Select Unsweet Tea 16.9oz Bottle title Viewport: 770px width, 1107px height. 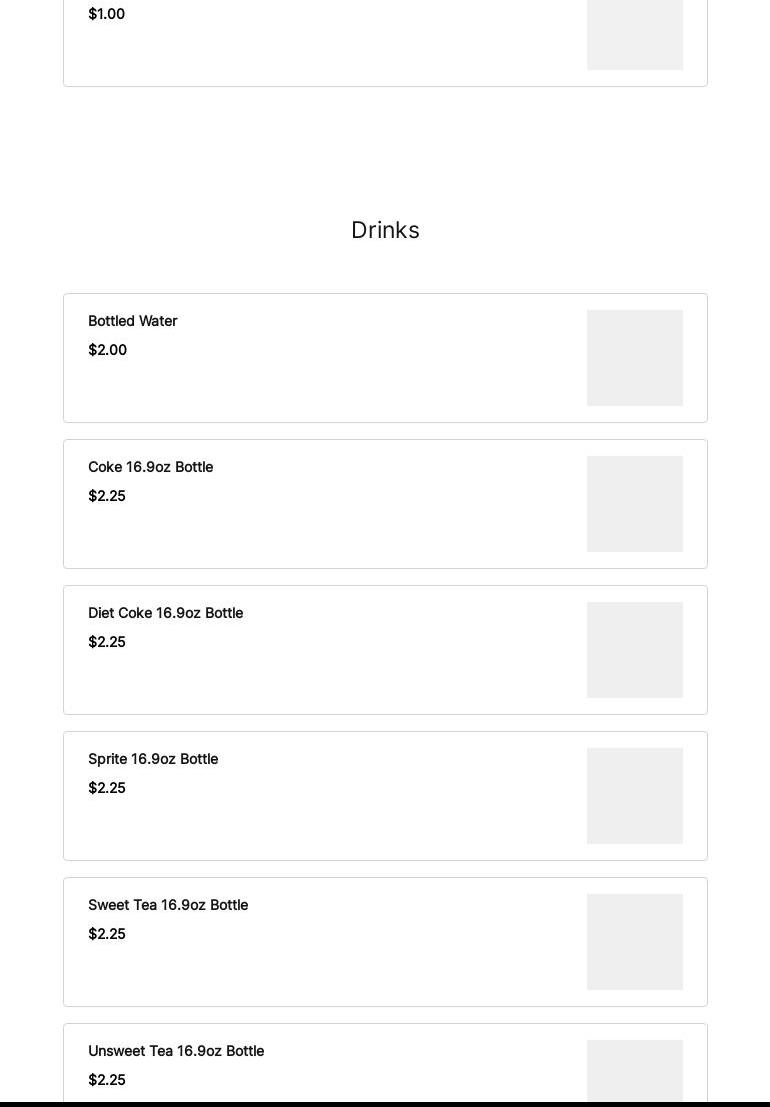point(176,1051)
